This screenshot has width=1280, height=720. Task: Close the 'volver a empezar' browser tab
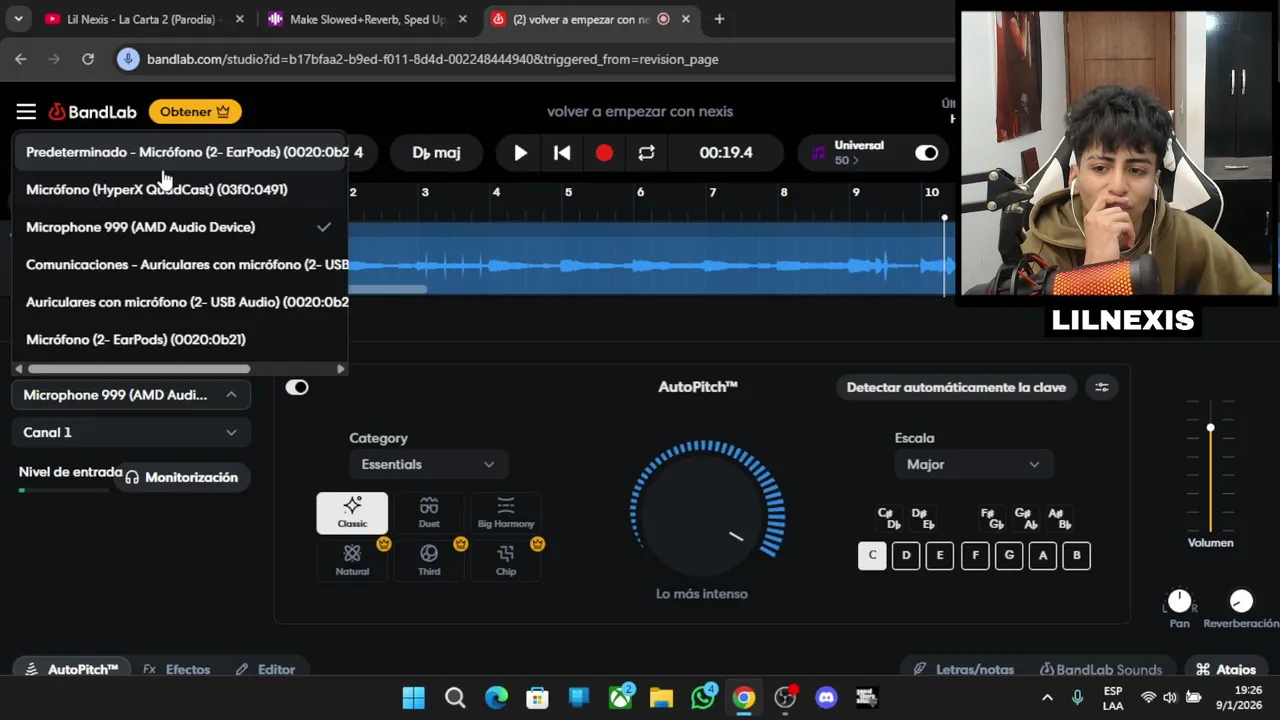685,19
